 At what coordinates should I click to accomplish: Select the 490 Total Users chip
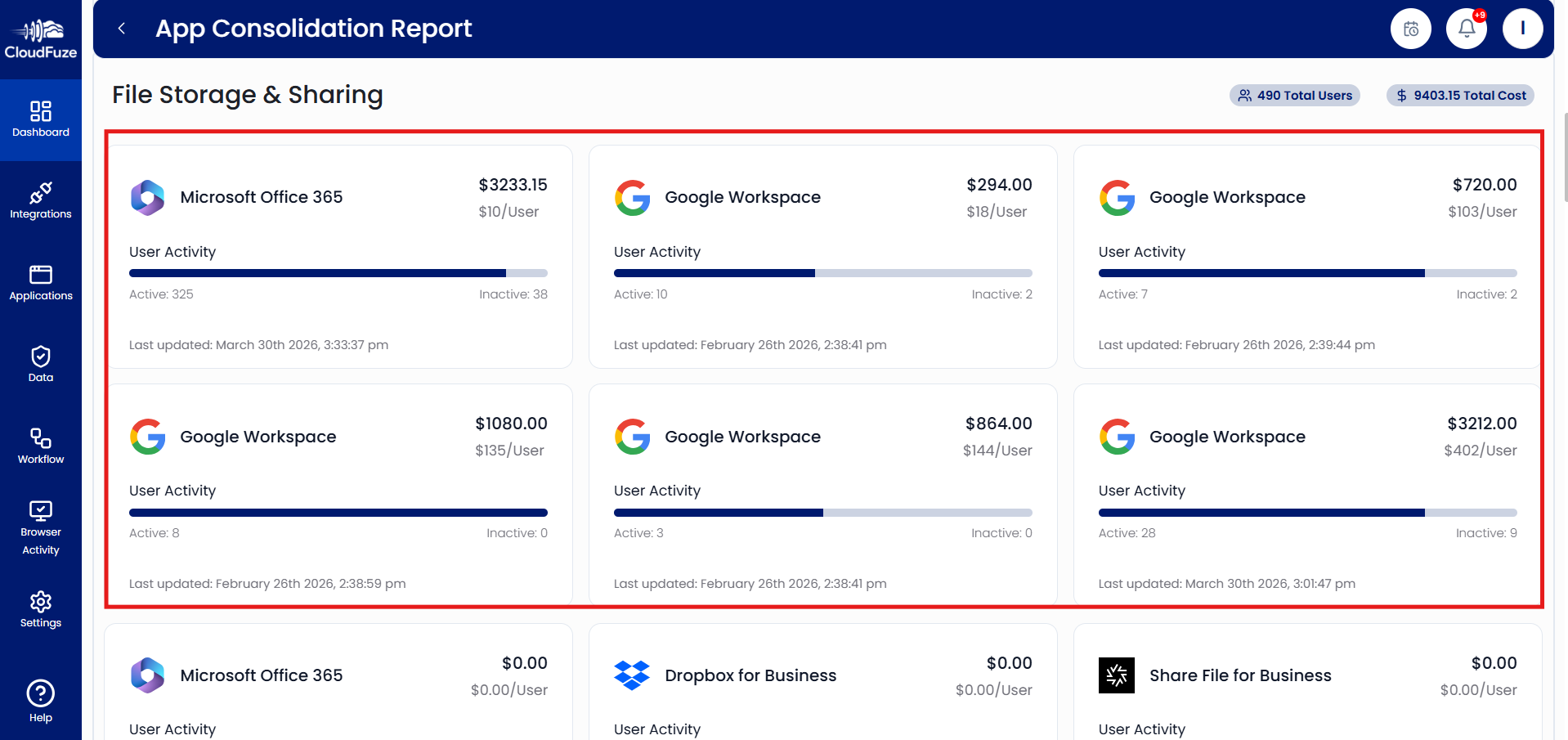tap(1294, 95)
